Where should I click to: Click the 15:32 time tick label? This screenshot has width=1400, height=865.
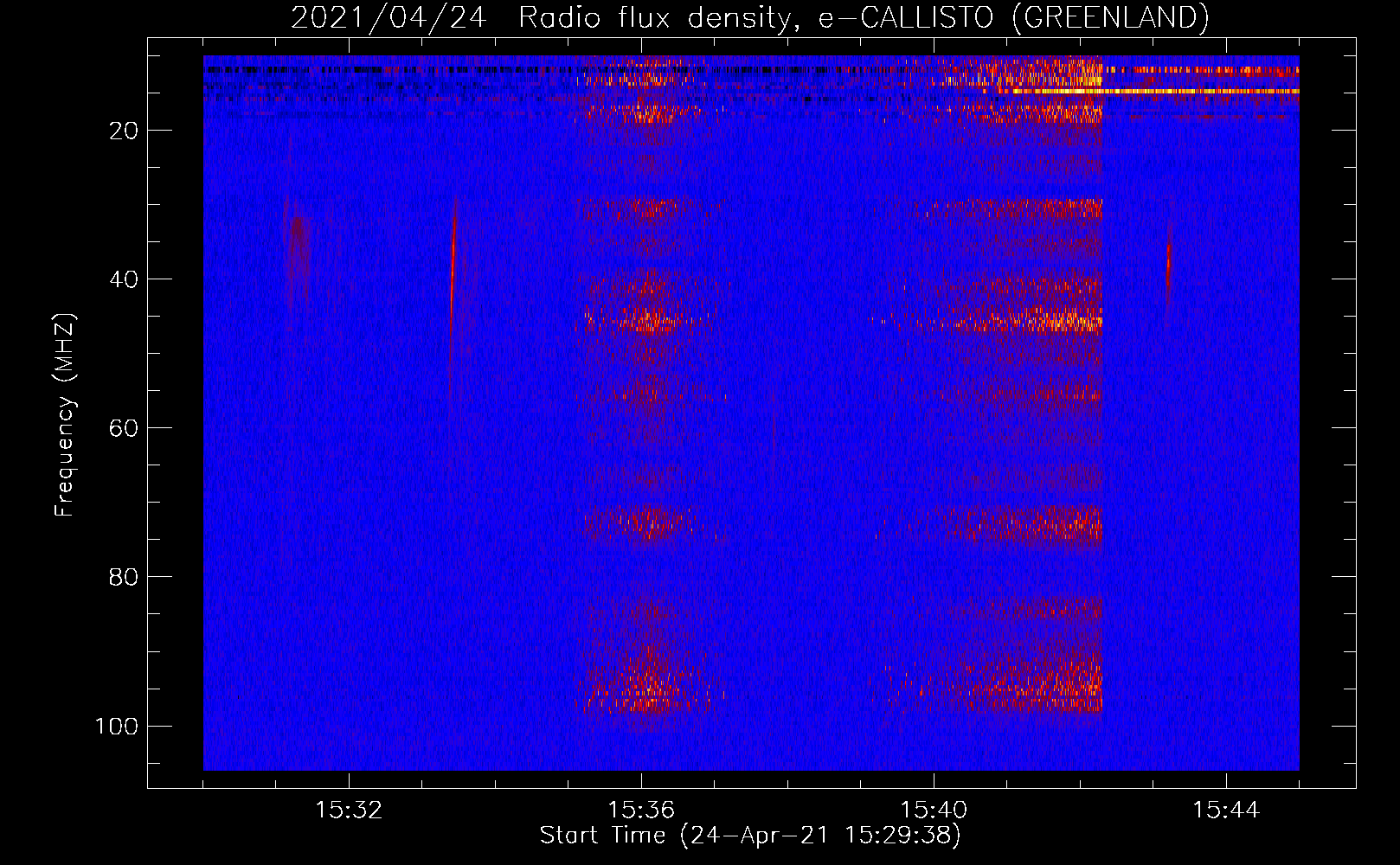pos(349,811)
